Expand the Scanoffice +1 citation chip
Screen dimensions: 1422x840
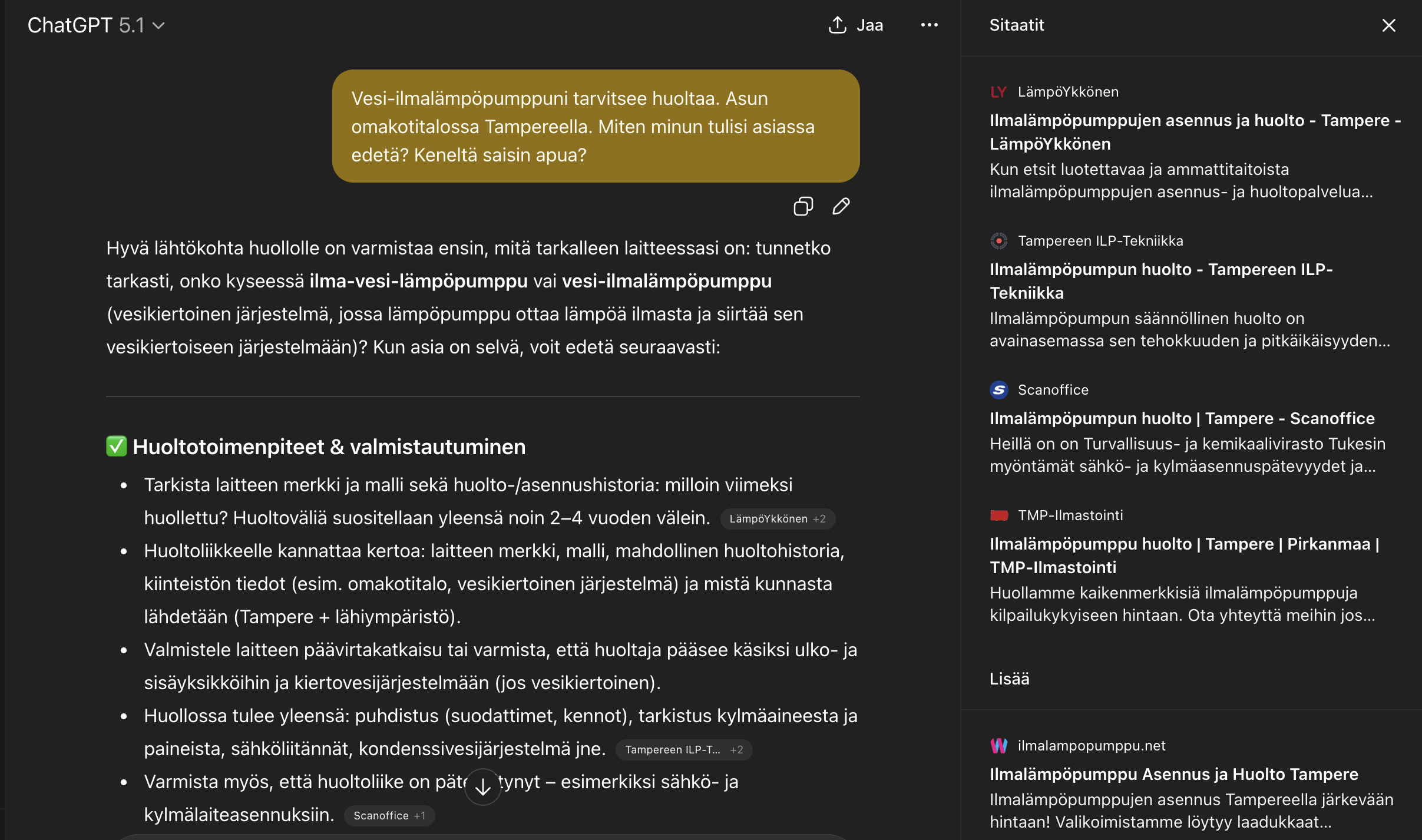389,815
